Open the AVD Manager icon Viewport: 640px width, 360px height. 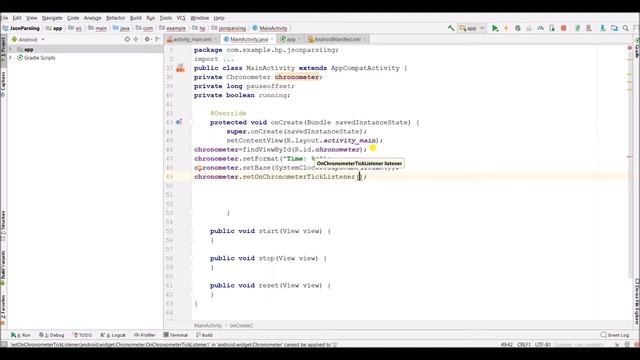point(577,28)
